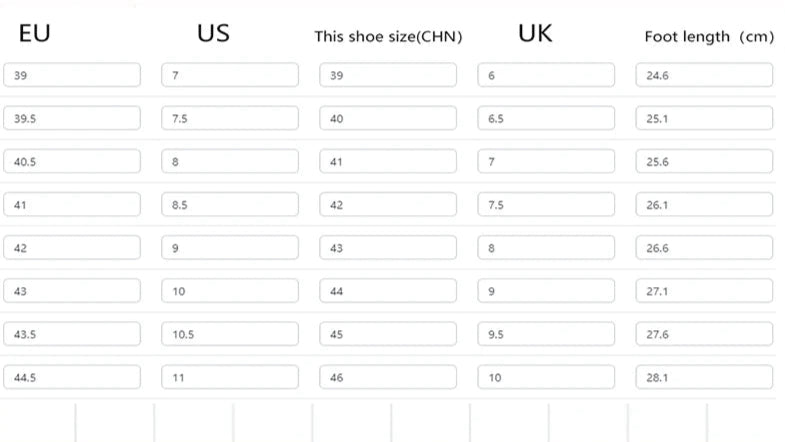Select the EU 44.5 input box
Screen dimensions: 785x442
point(72,377)
